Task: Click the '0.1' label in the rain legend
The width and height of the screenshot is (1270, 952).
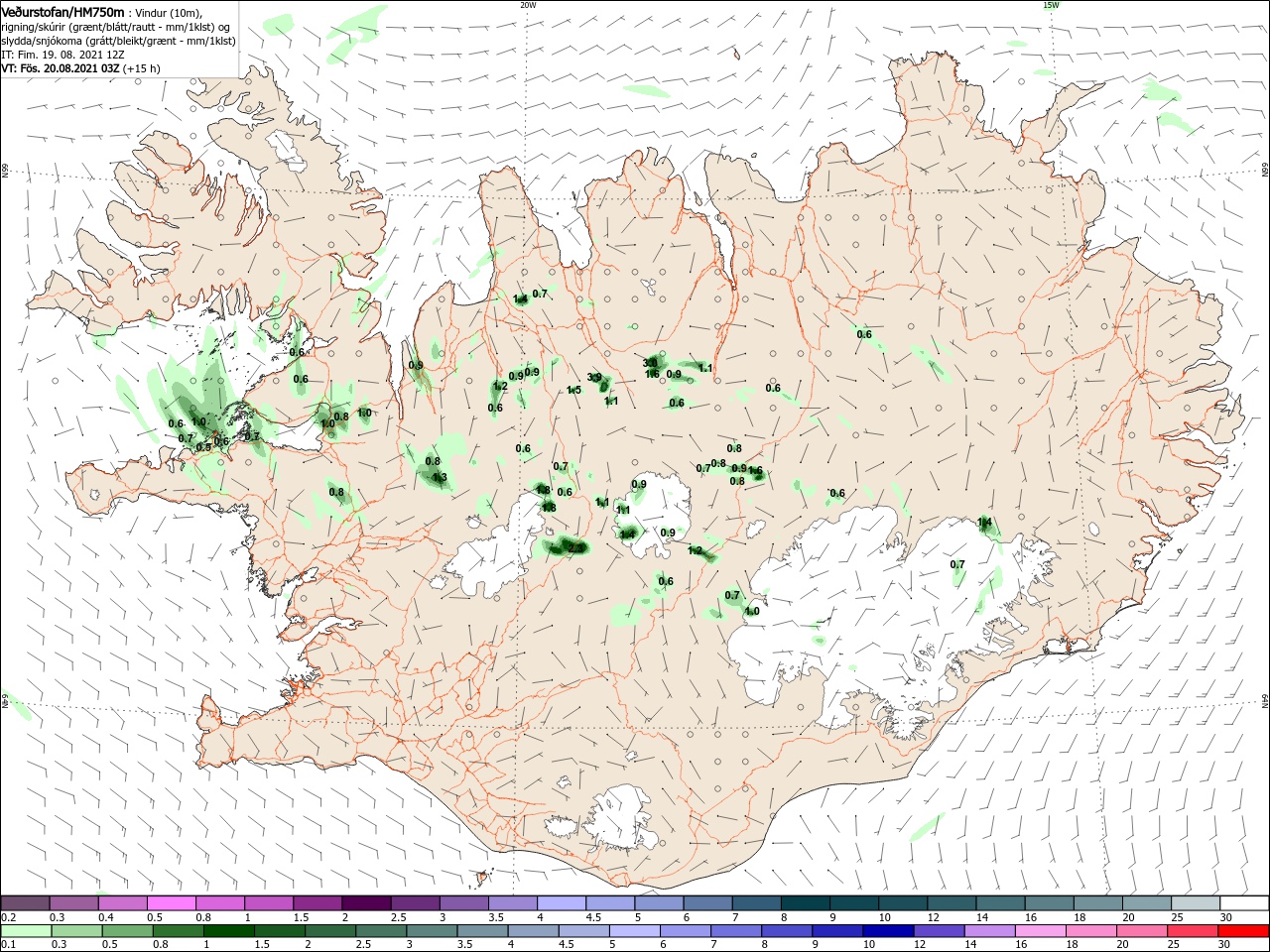Action: [x=9, y=944]
